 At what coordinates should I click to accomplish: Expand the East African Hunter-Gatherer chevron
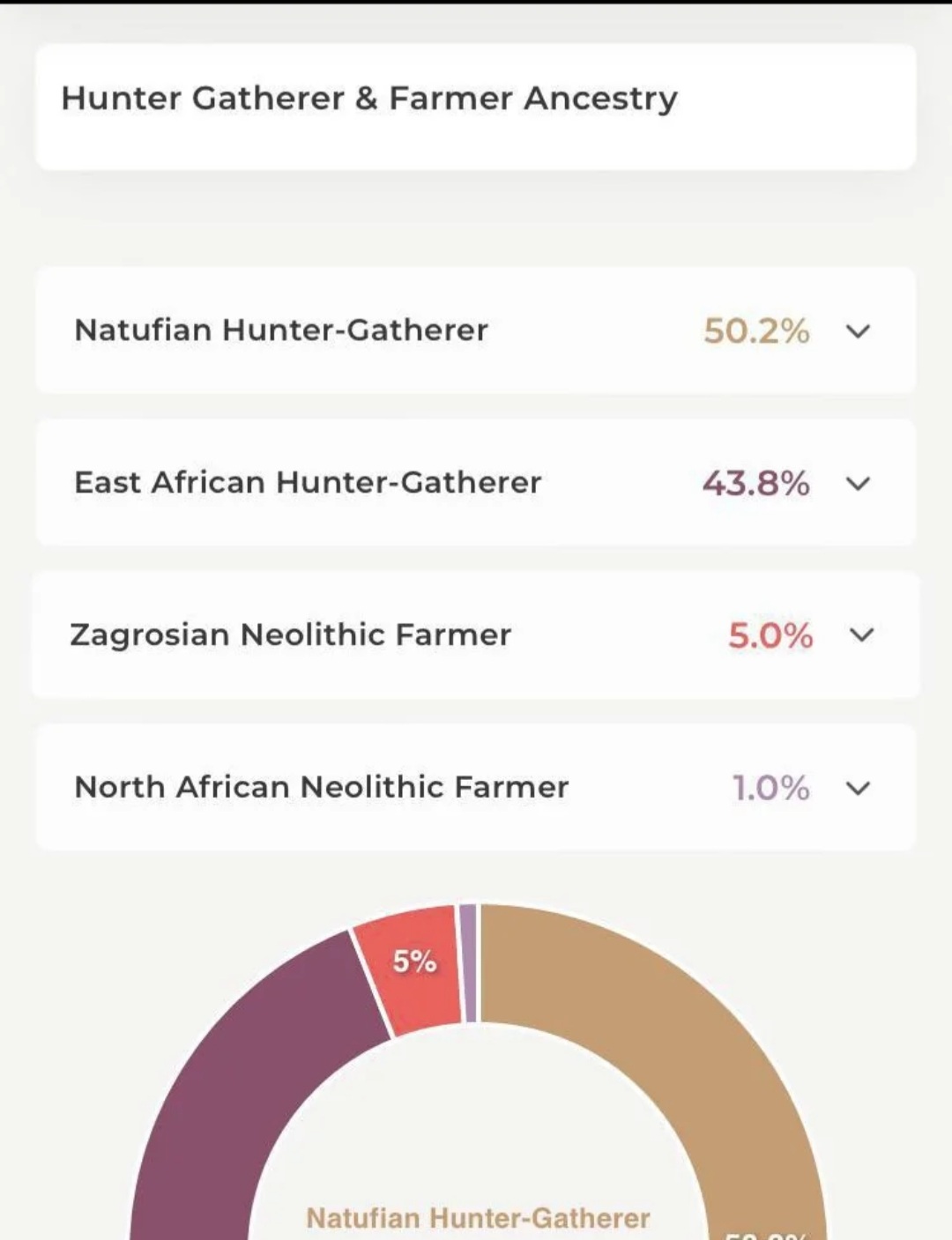pos(858,484)
